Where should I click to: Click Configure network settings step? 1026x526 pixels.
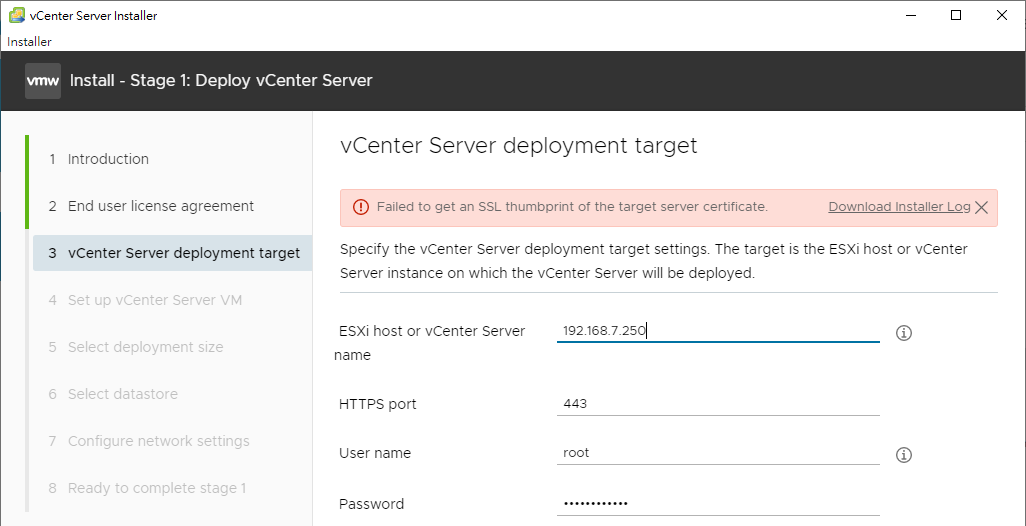point(158,442)
